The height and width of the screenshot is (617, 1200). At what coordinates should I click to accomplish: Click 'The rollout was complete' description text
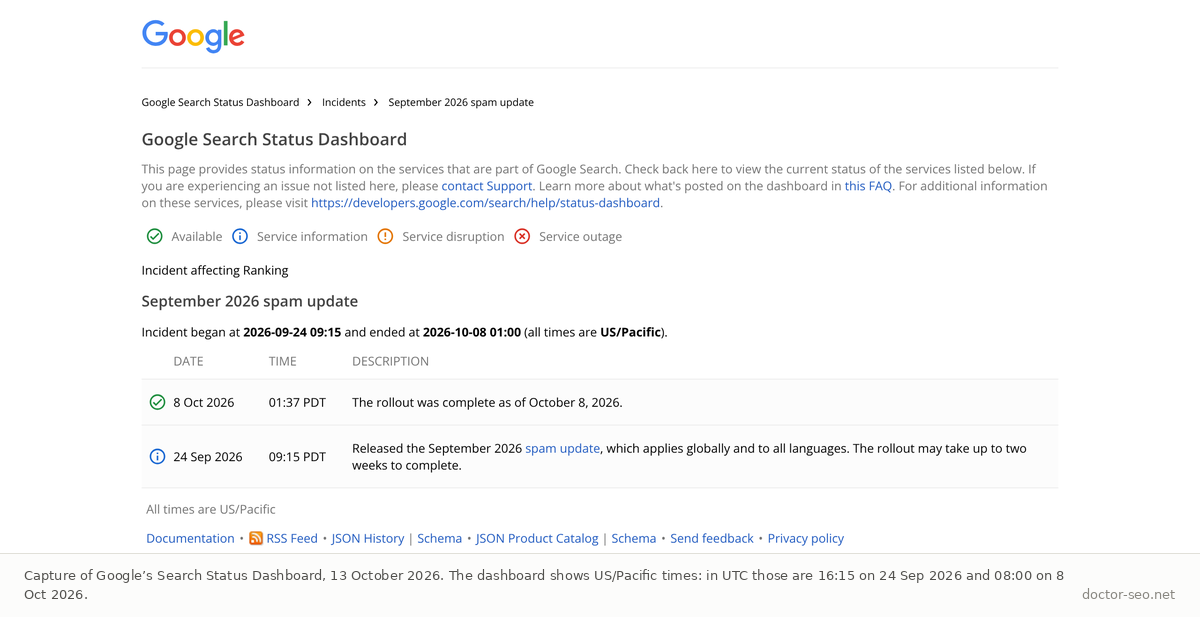point(487,402)
